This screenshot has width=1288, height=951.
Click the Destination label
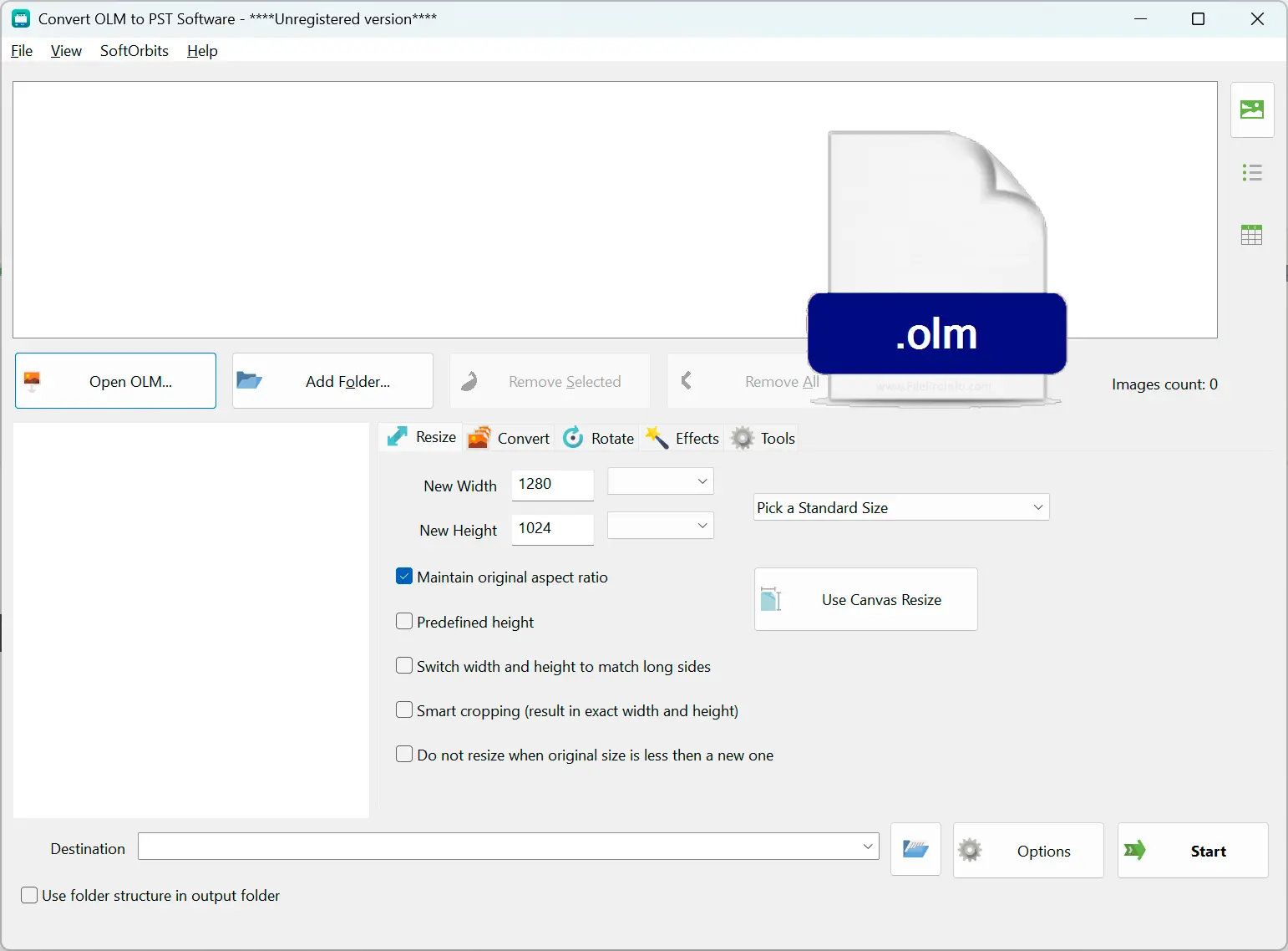click(88, 849)
